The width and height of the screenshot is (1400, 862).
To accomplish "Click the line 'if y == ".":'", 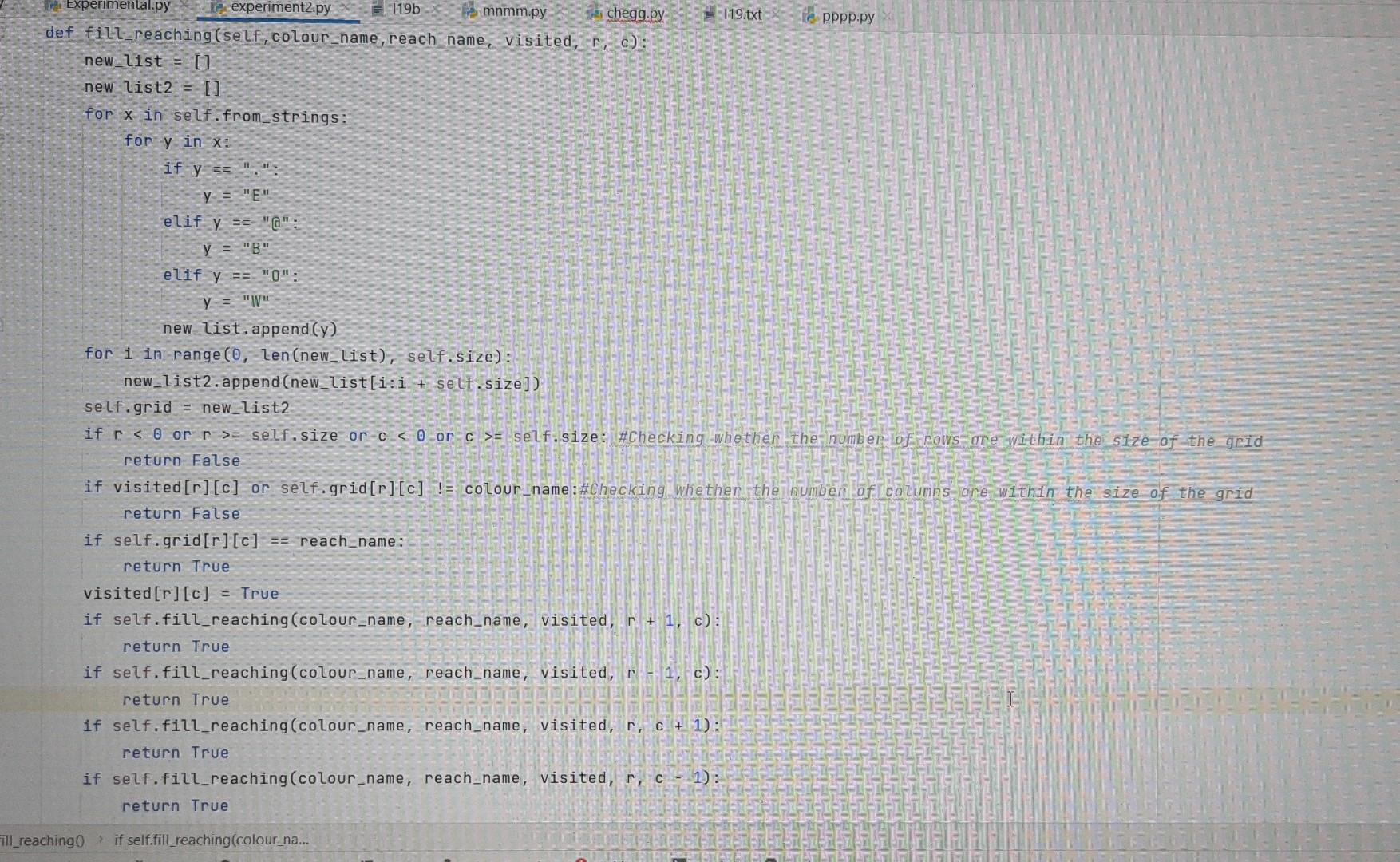I will pyautogui.click(x=221, y=169).
